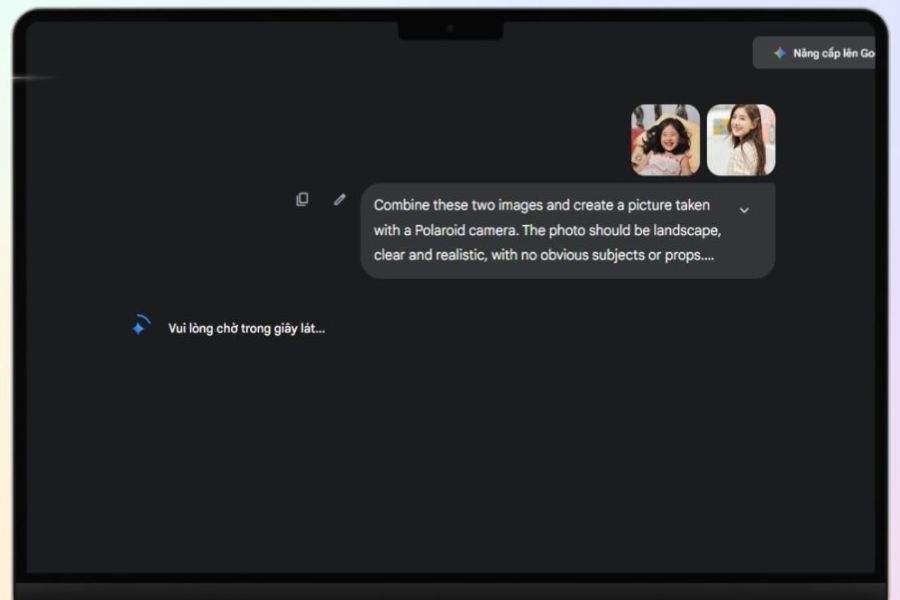Click the laptop webcam notch
The width and height of the screenshot is (900, 600).
450,29
